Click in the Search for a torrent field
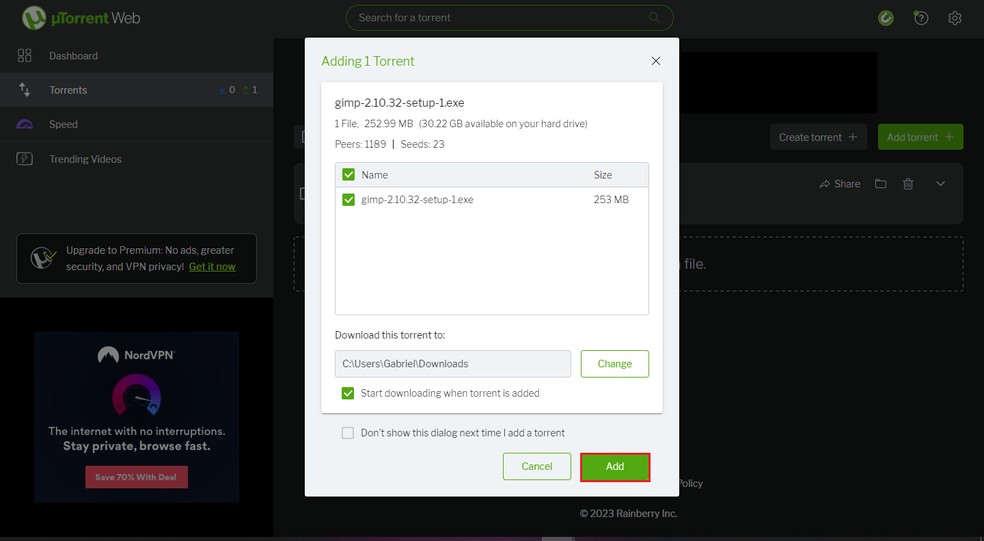The width and height of the screenshot is (984, 541). pos(509,18)
